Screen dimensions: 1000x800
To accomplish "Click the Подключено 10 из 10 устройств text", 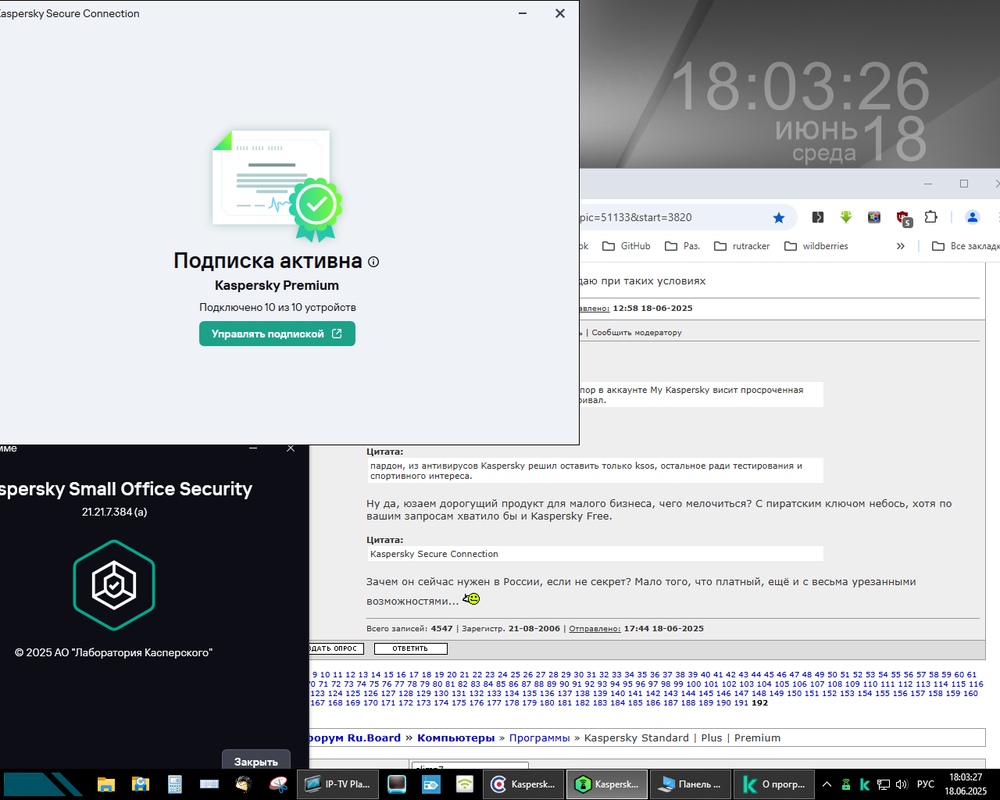I will point(277,307).
